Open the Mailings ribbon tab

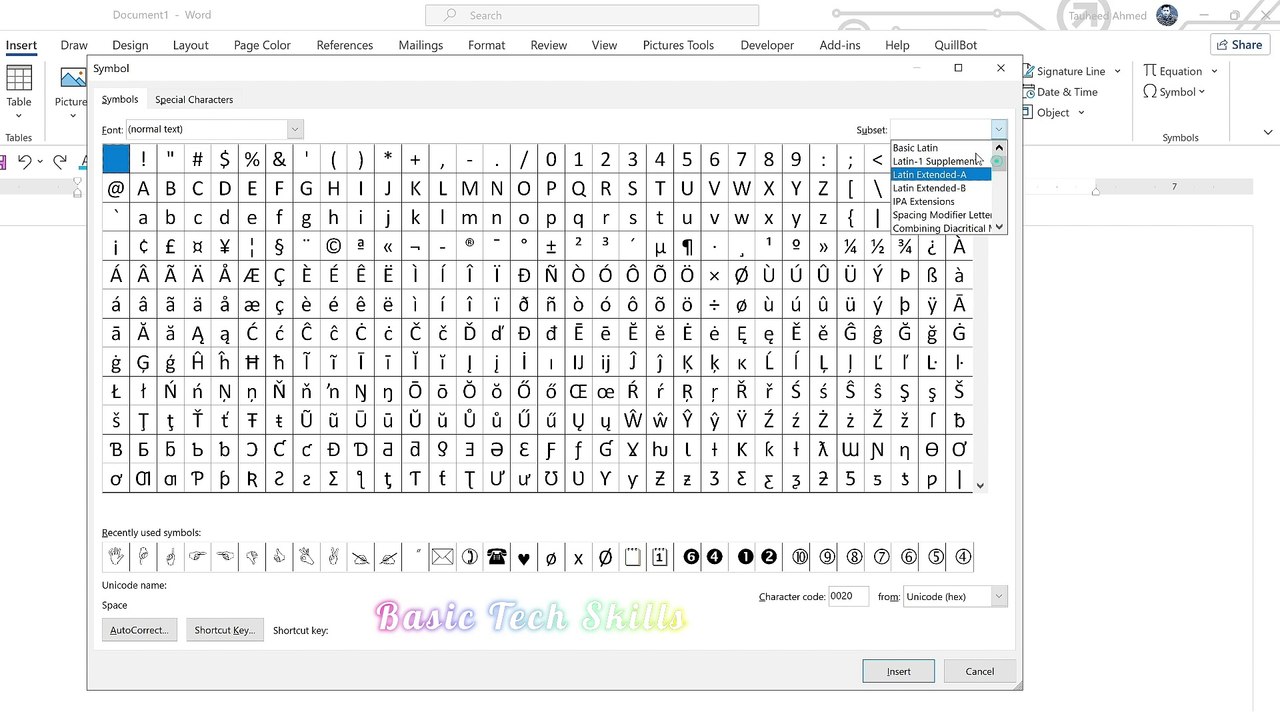[421, 45]
